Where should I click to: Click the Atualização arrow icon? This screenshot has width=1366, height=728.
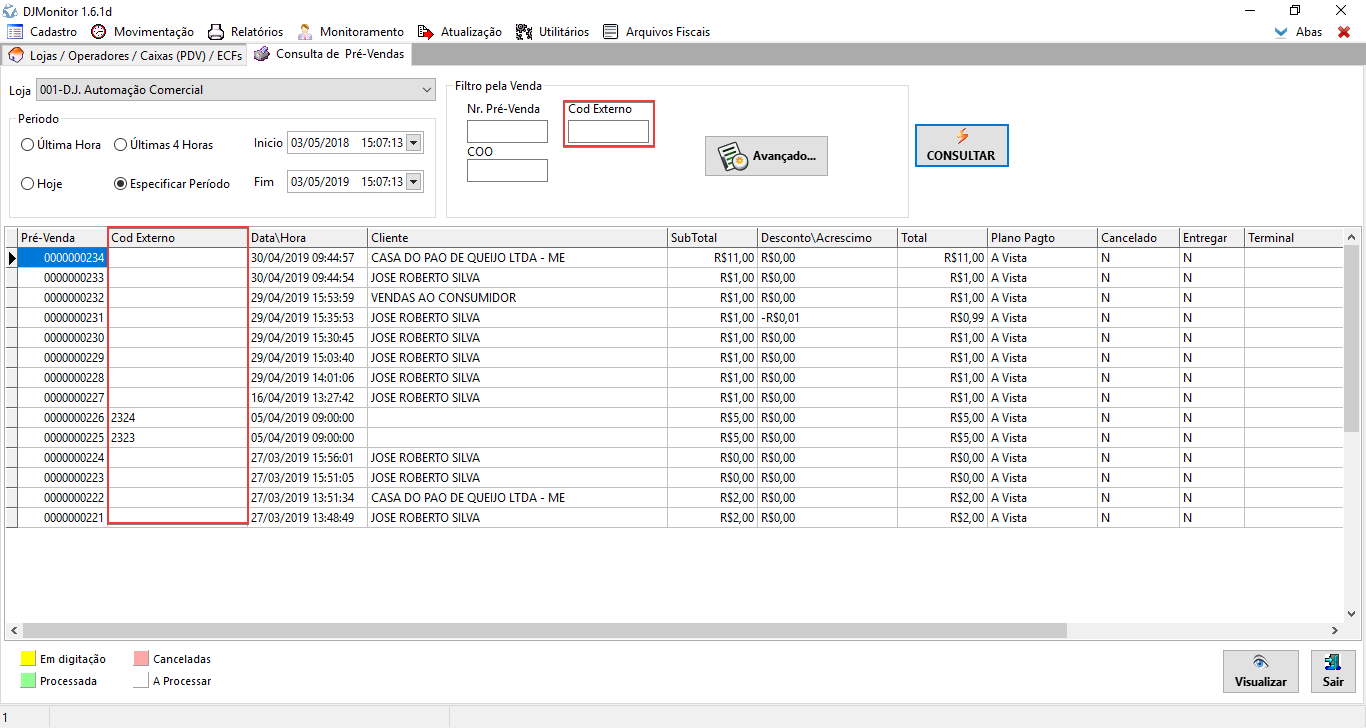426,32
